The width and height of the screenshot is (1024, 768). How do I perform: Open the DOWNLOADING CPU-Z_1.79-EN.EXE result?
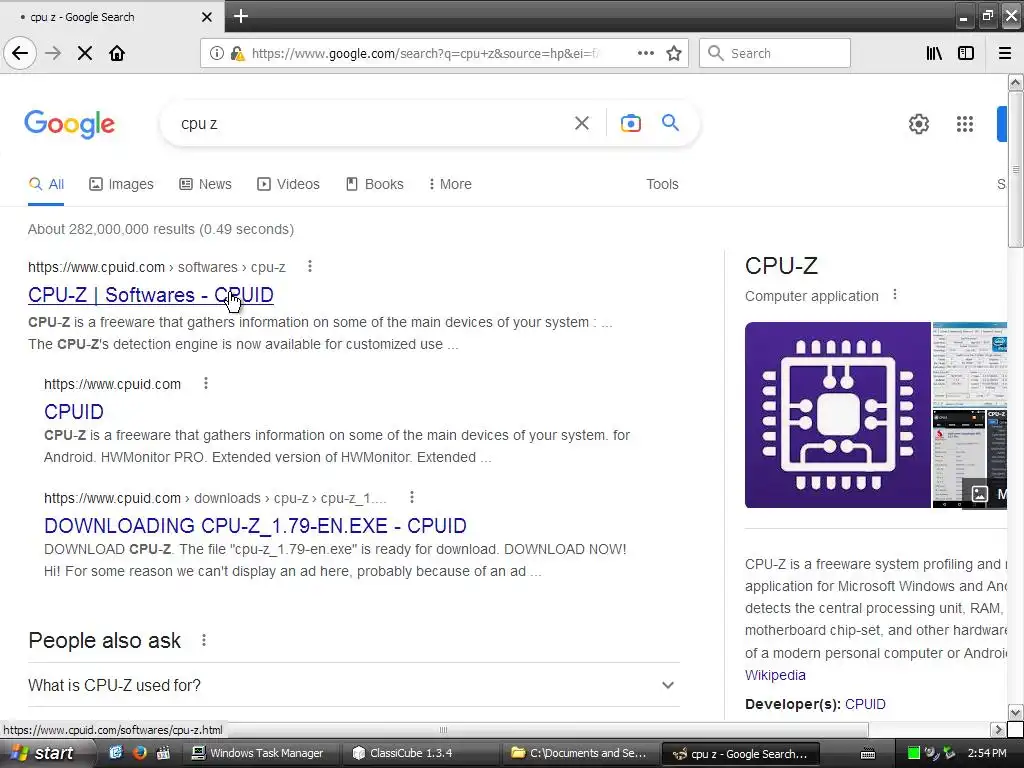[255, 526]
